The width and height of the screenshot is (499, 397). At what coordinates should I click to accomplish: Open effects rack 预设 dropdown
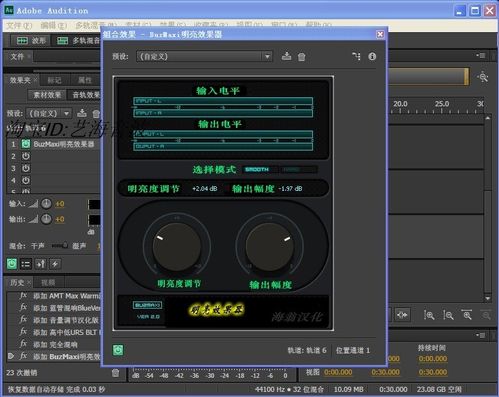pos(49,114)
